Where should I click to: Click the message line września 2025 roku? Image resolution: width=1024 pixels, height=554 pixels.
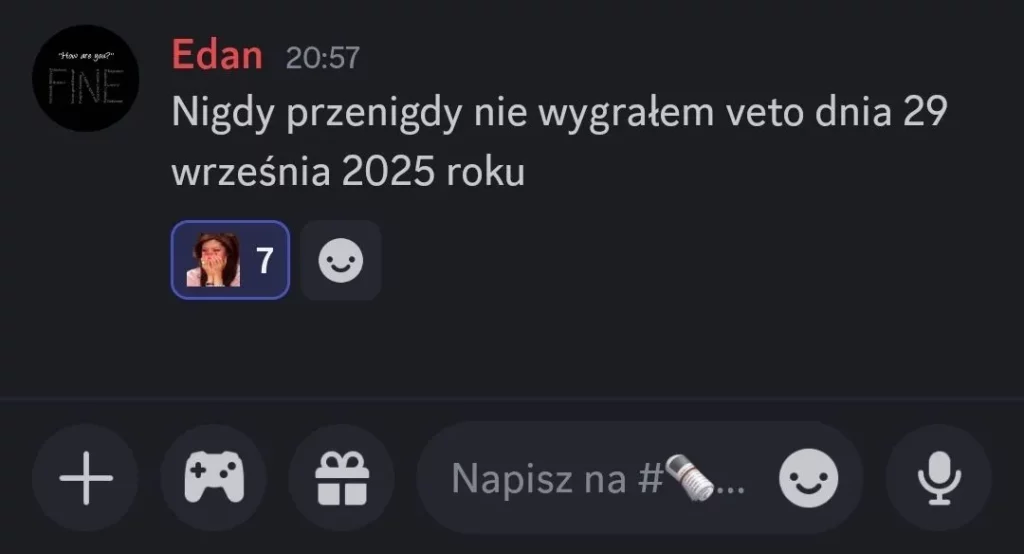coord(348,172)
